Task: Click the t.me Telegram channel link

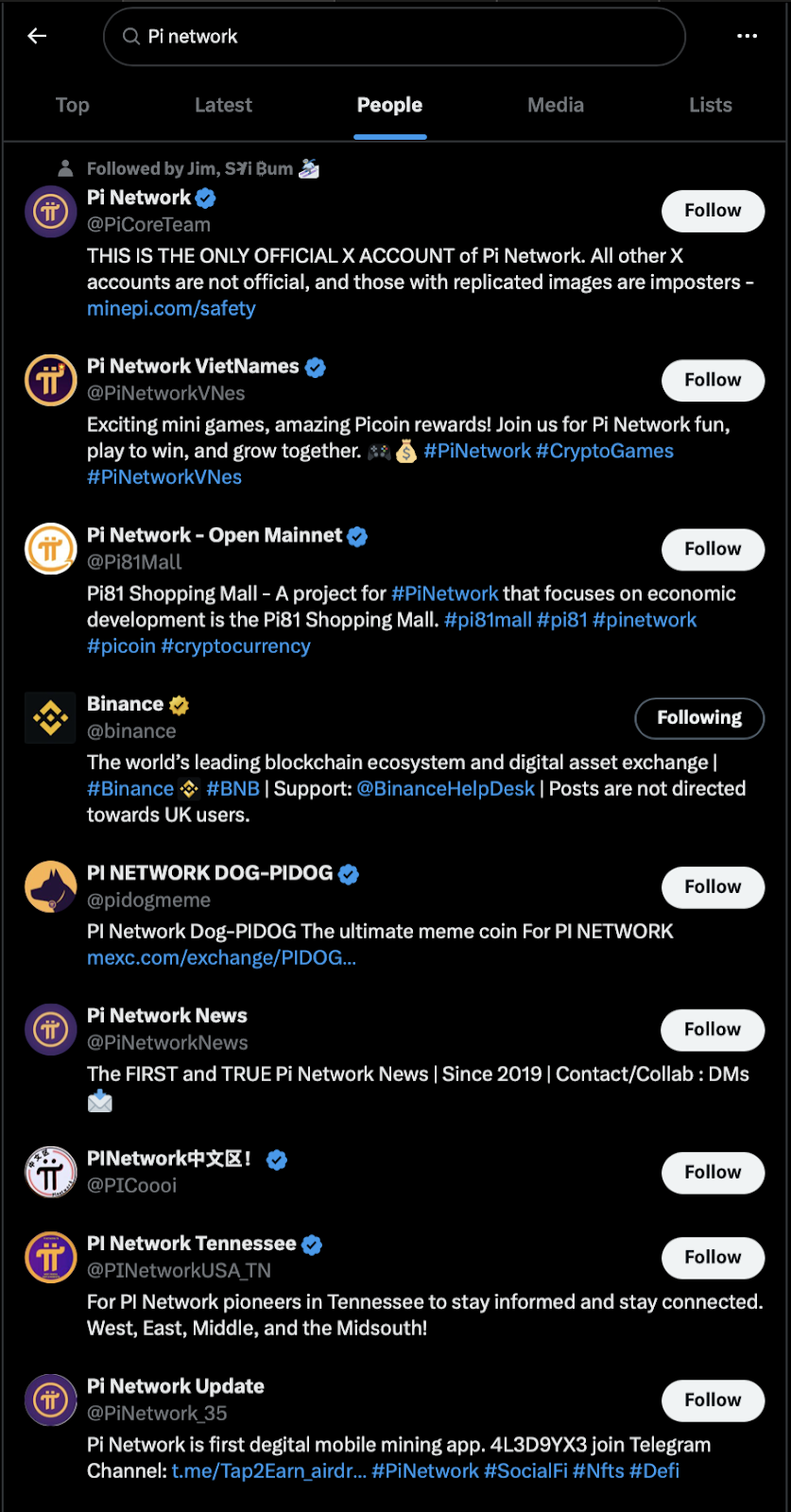Action: point(267,1470)
